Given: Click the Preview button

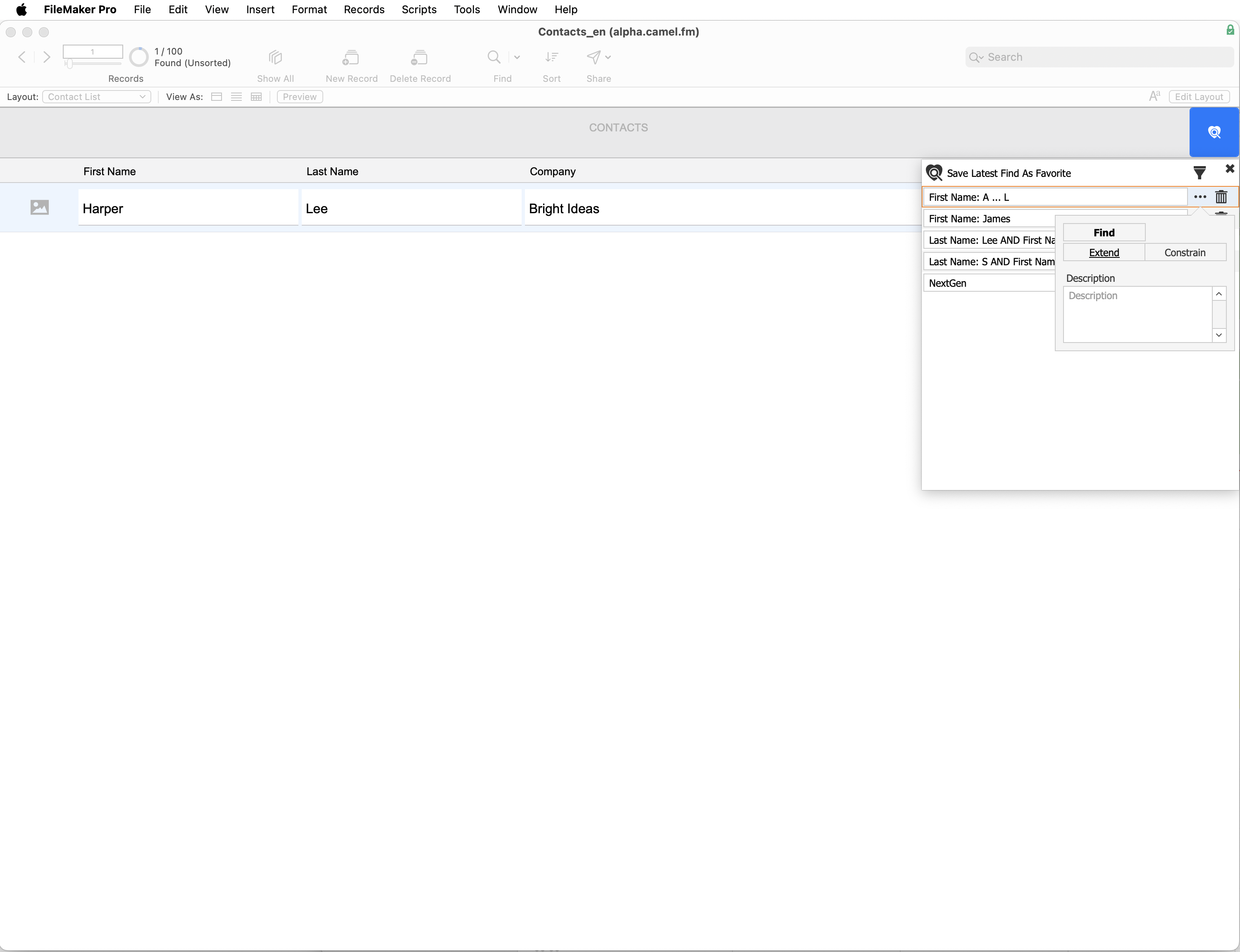Looking at the screenshot, I should point(300,97).
